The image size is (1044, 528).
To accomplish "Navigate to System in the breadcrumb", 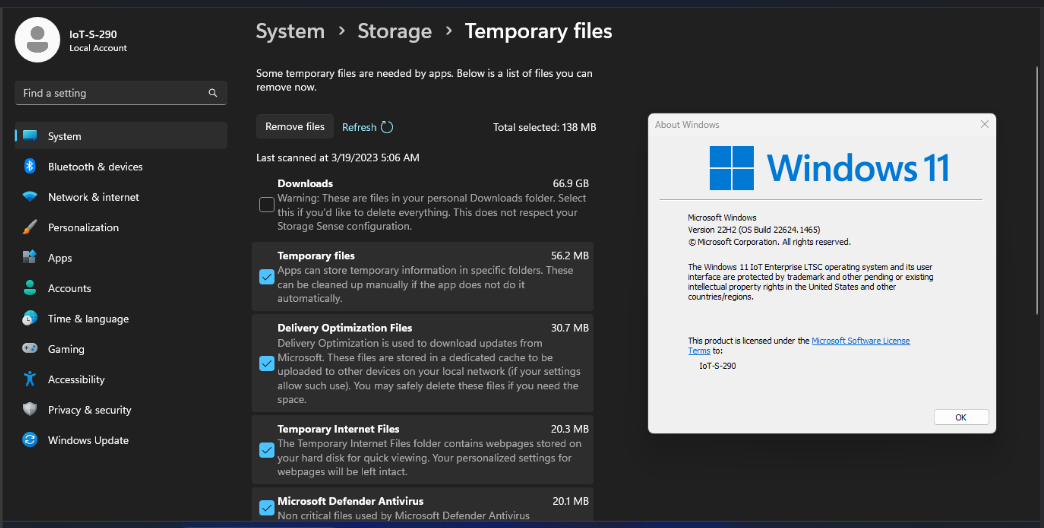I will (x=290, y=31).
